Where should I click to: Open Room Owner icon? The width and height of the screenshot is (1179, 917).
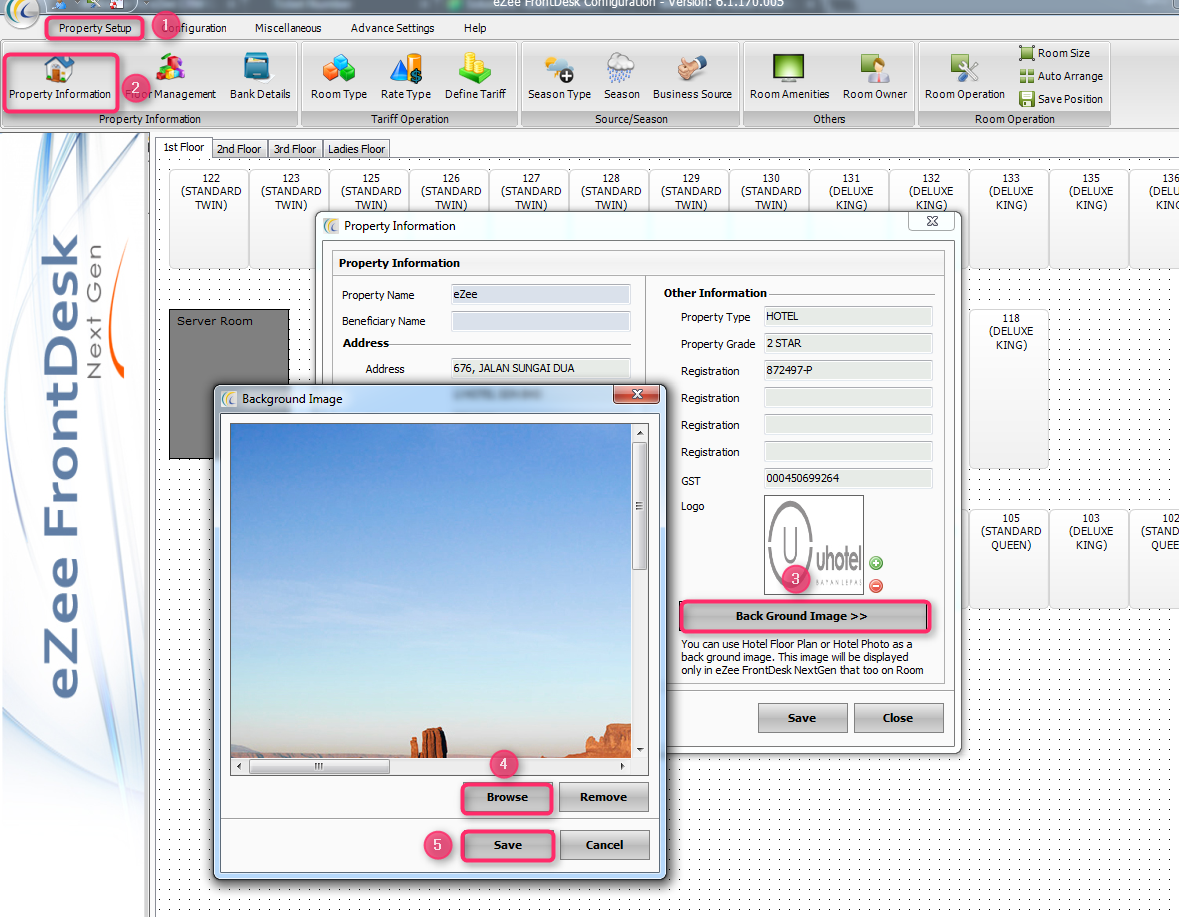coord(874,78)
